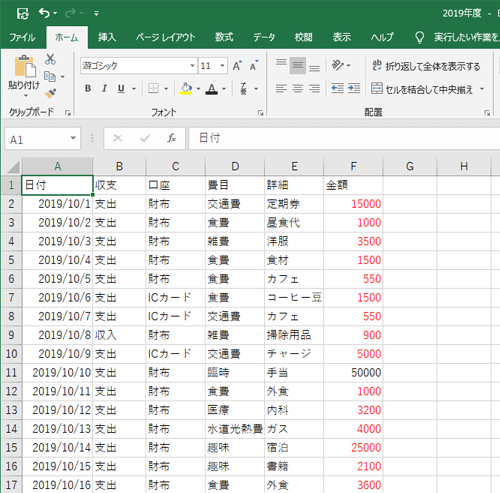Apply font color A icon
500x493 pixels.
(212, 89)
